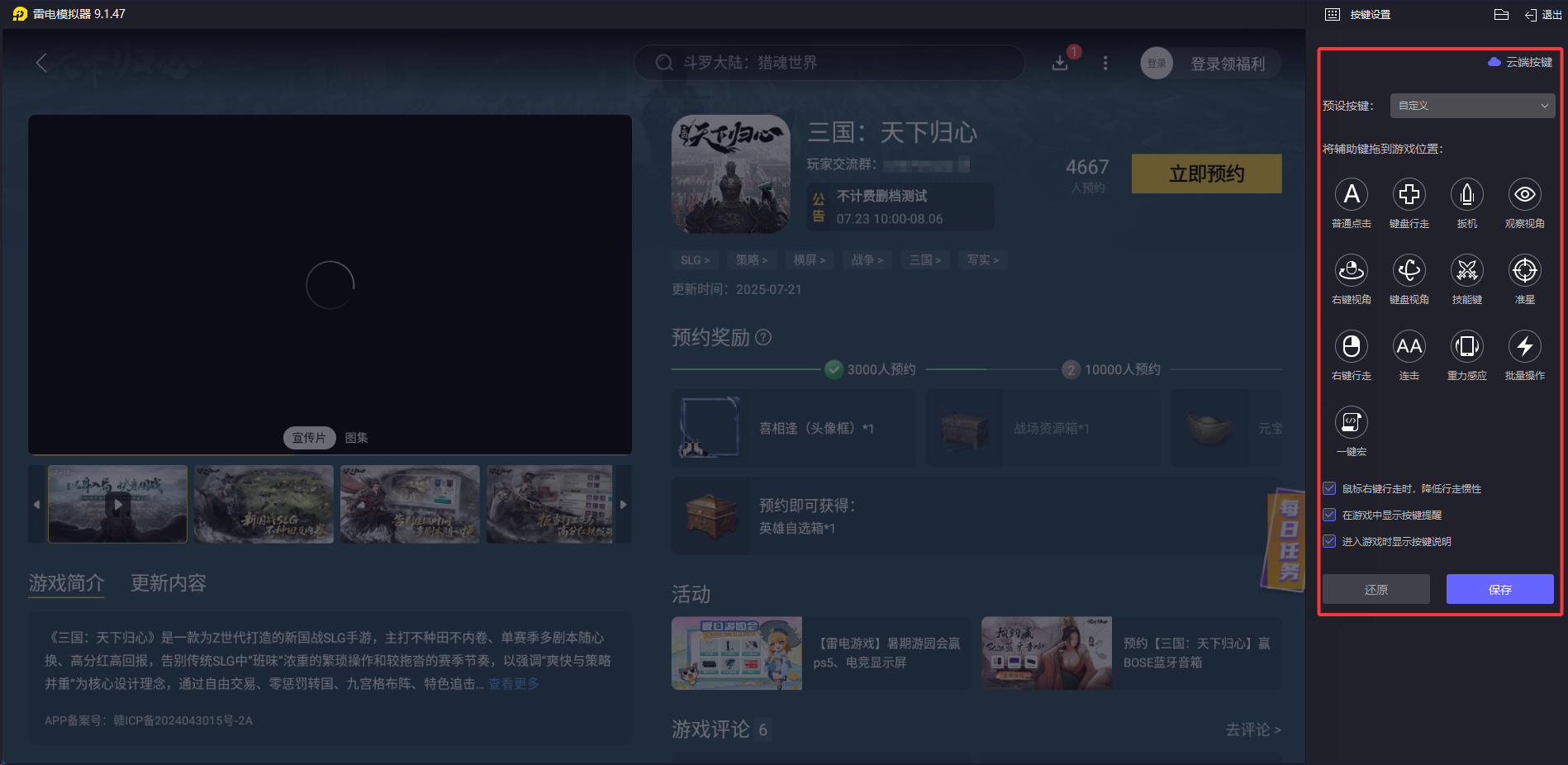Disable the 鼠标右键行走时降低行走惯性 checkbox
This screenshot has width=1568, height=765.
coord(1328,488)
